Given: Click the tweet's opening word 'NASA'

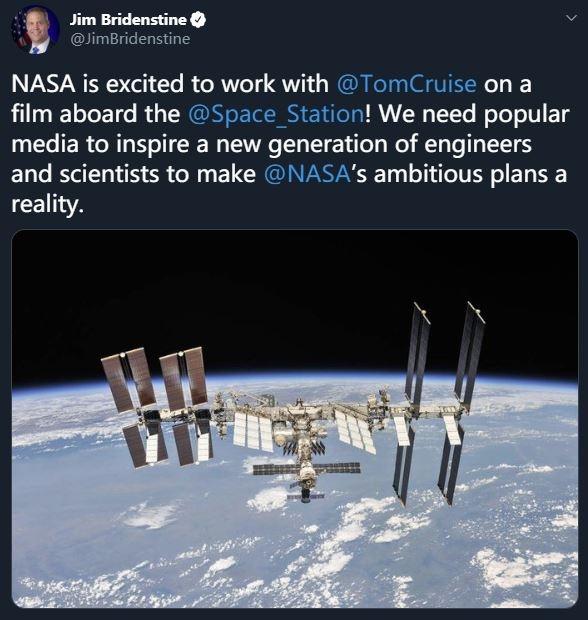Looking at the screenshot, I should 43,84.
